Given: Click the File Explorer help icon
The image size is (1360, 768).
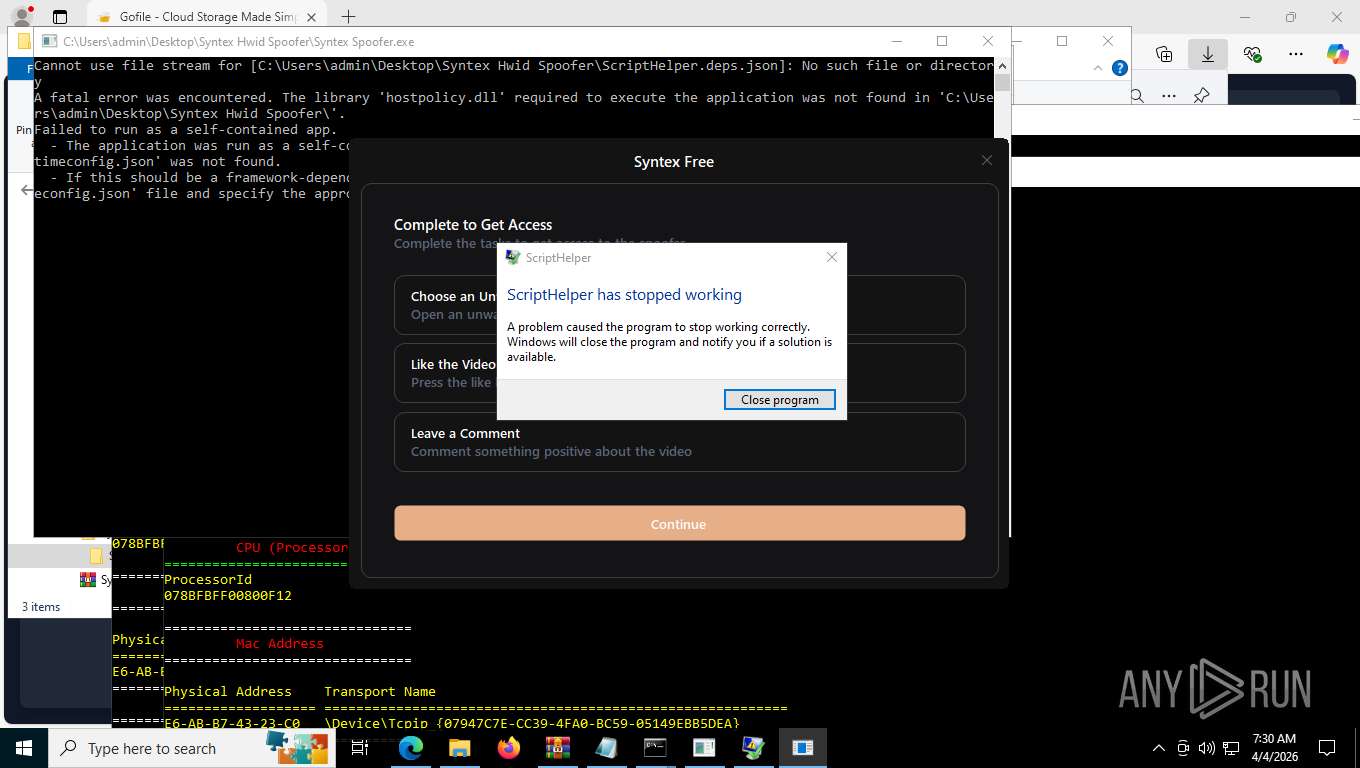Looking at the screenshot, I should tap(1120, 68).
